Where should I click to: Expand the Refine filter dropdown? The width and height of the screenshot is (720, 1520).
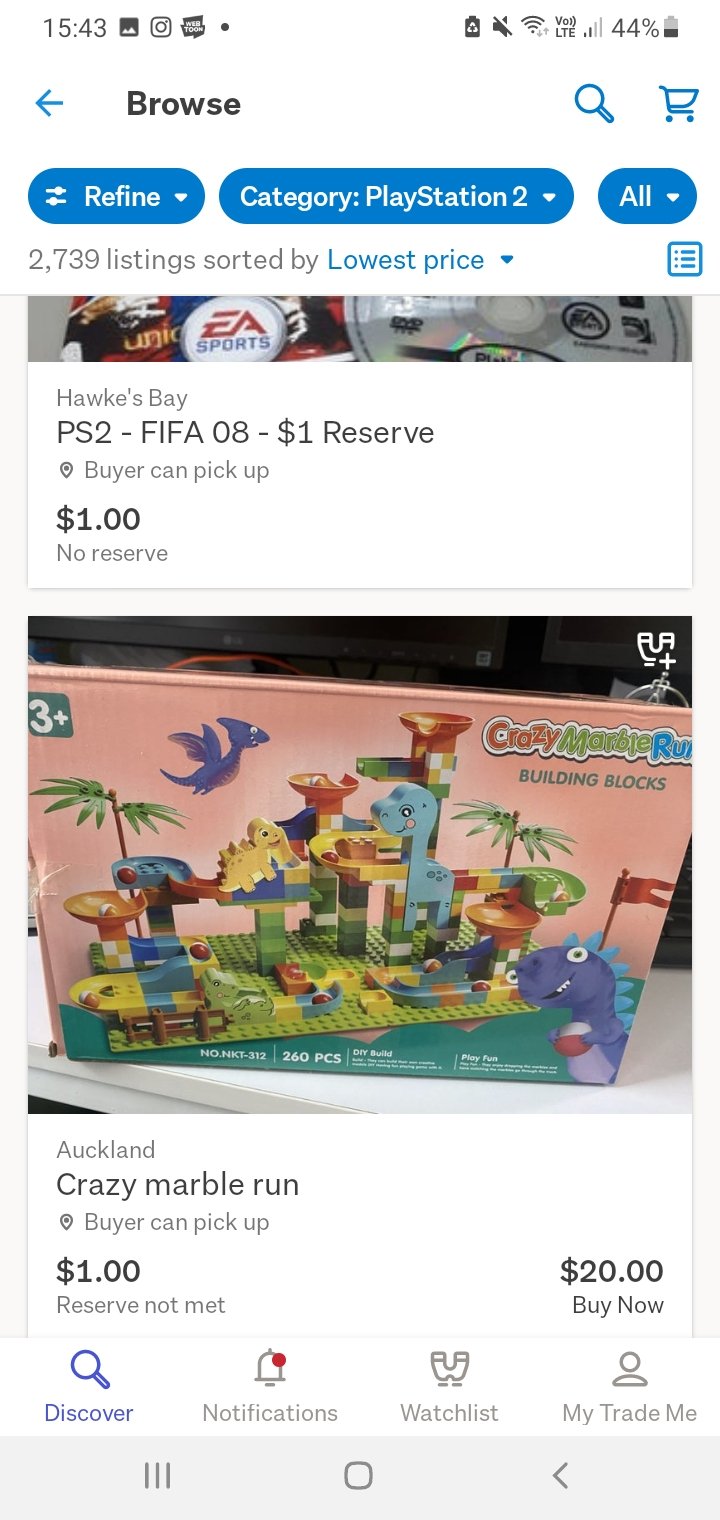click(x=116, y=196)
